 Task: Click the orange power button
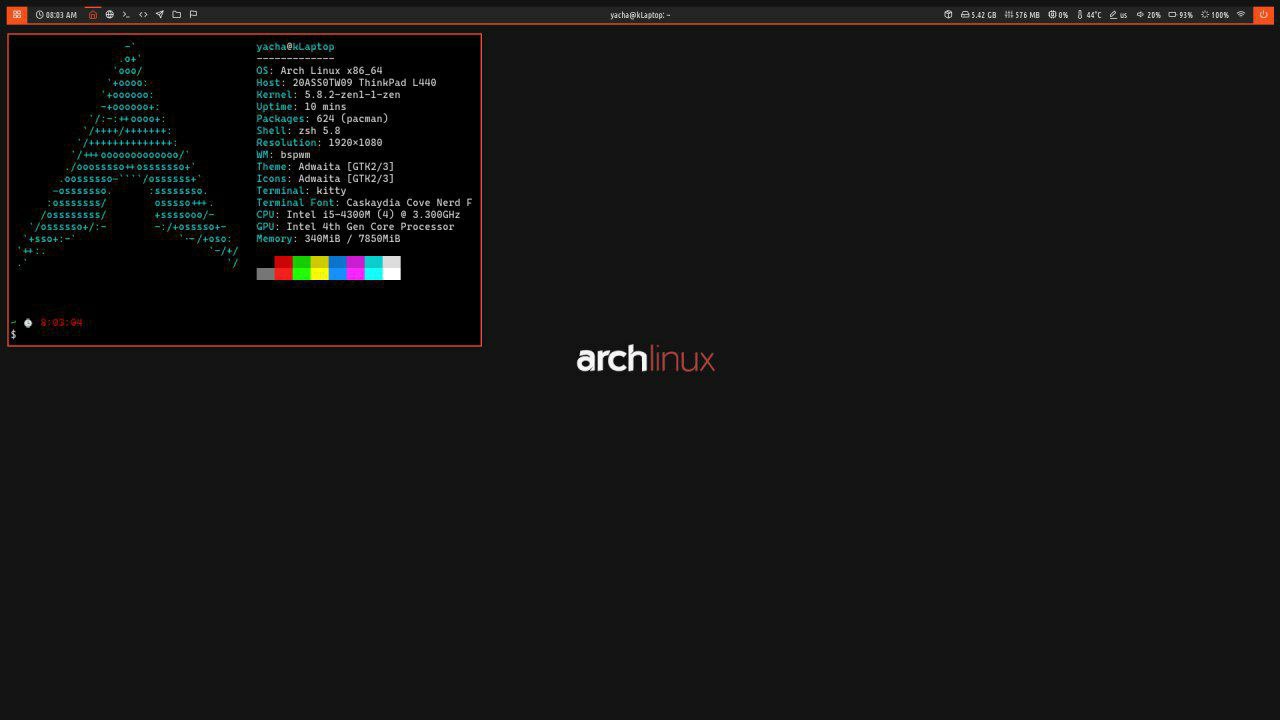click(1263, 14)
